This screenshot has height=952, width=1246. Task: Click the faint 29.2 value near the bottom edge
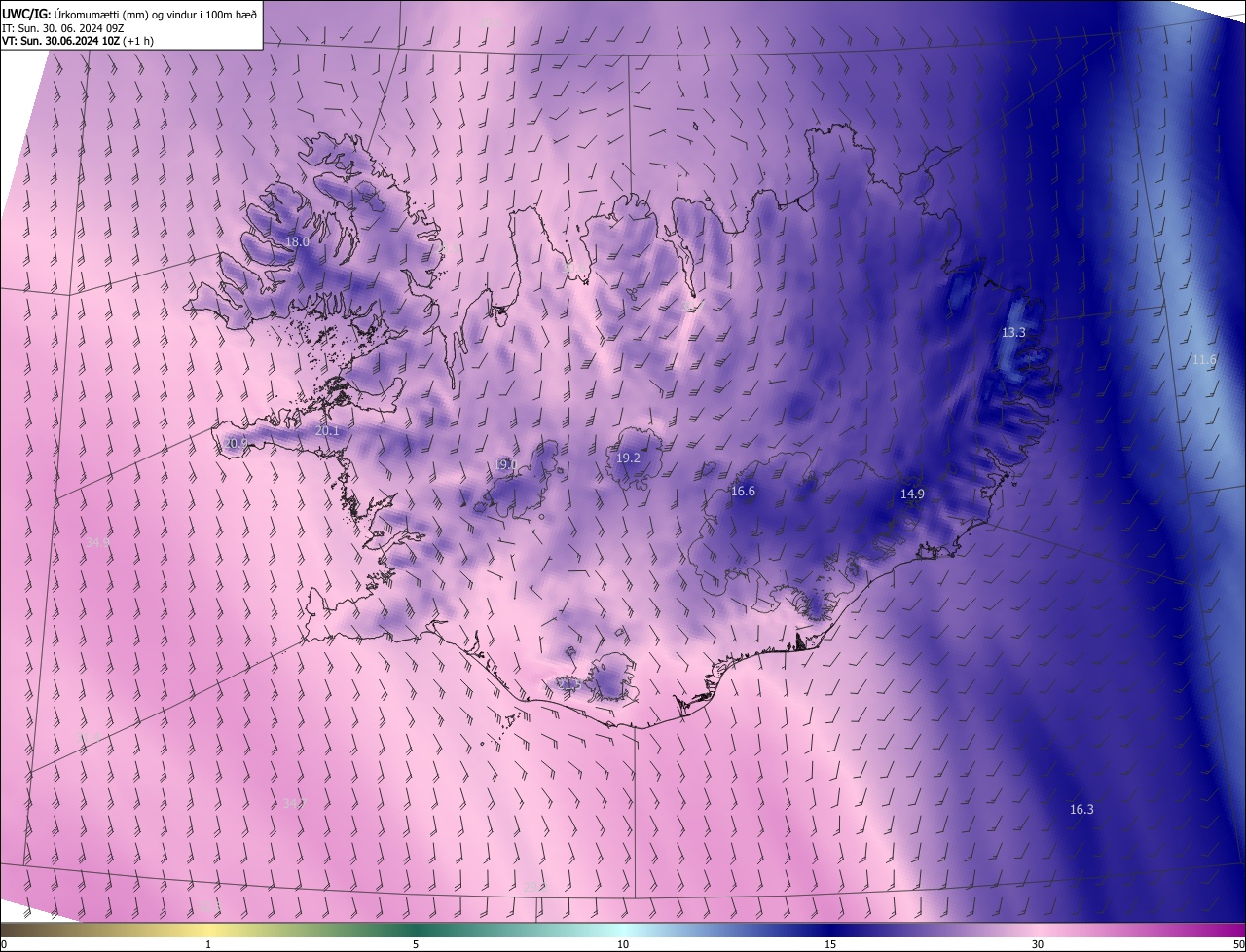click(x=534, y=886)
